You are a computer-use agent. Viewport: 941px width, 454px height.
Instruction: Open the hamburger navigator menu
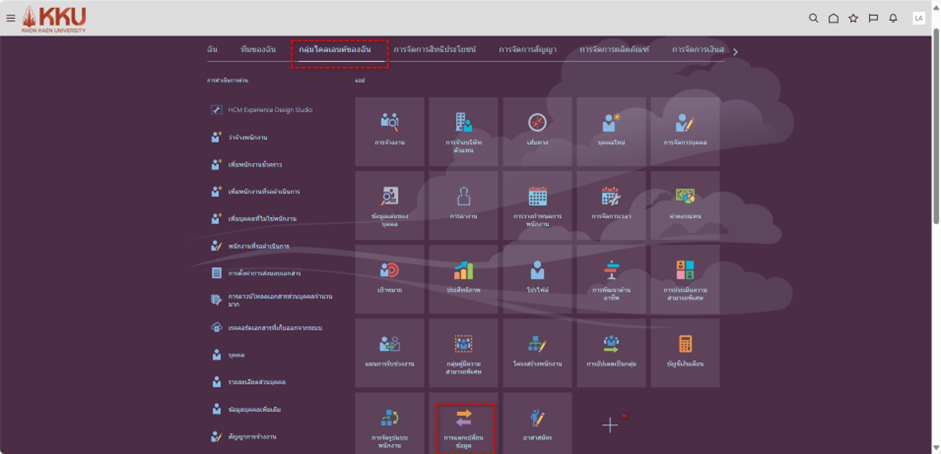(x=11, y=18)
